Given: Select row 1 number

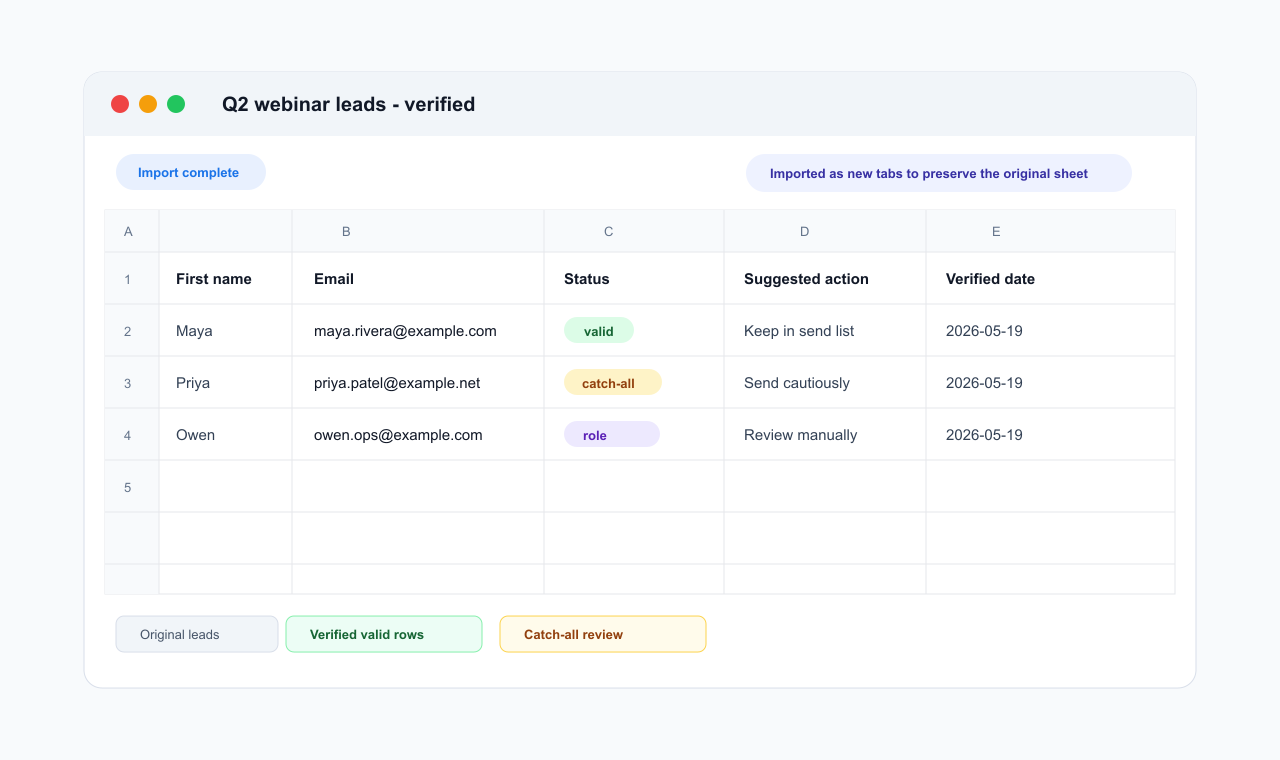Looking at the screenshot, I should coord(132,279).
